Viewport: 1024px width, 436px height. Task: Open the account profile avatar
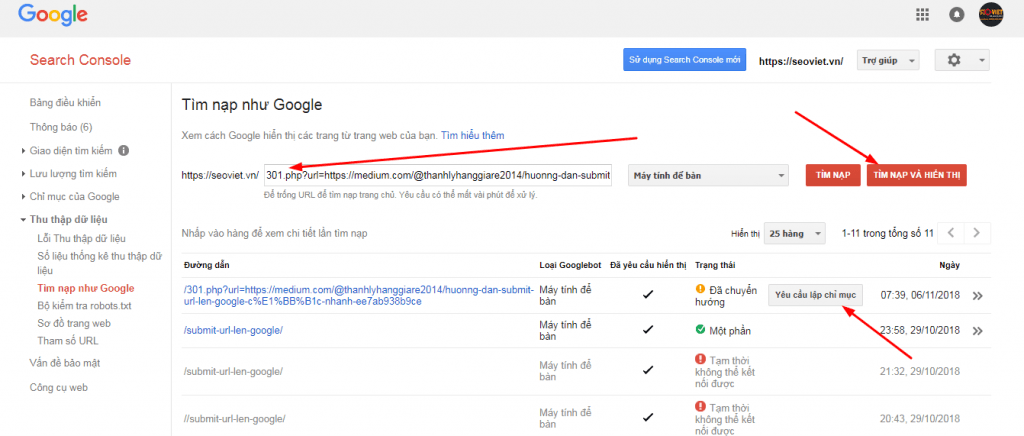[991, 14]
